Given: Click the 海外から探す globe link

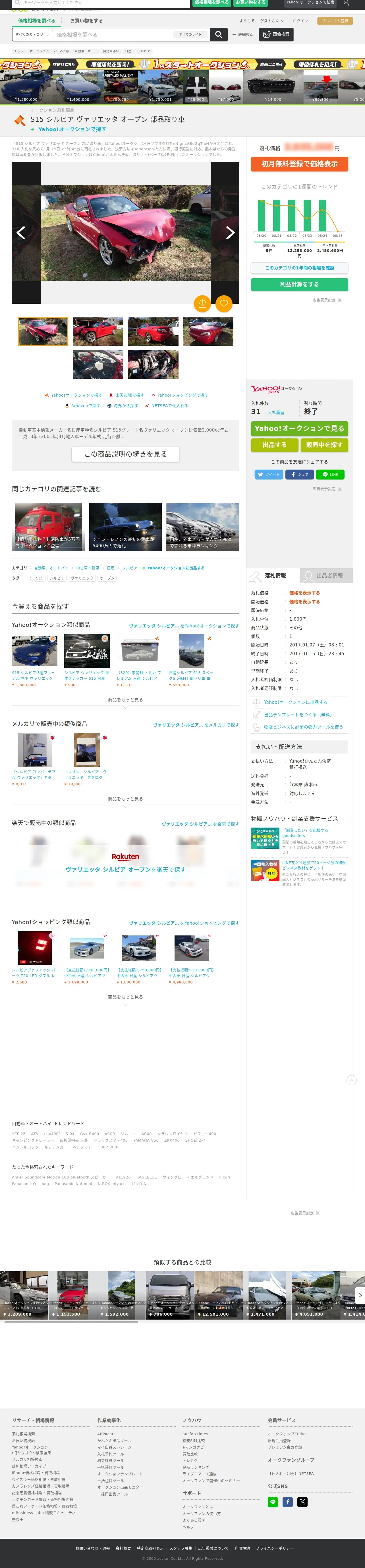Looking at the screenshot, I should pyautogui.click(x=123, y=405).
